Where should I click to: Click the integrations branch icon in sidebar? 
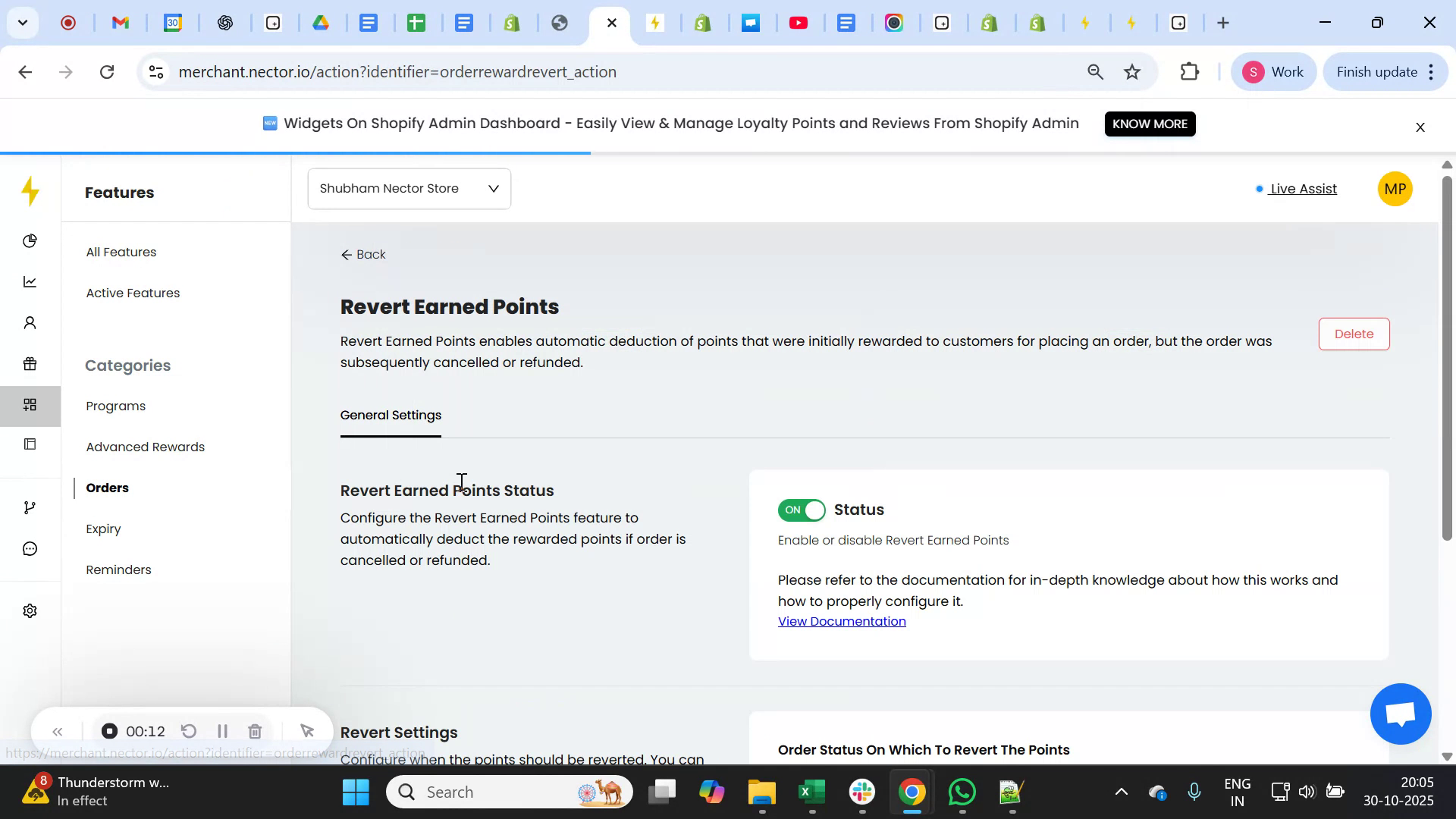click(30, 507)
